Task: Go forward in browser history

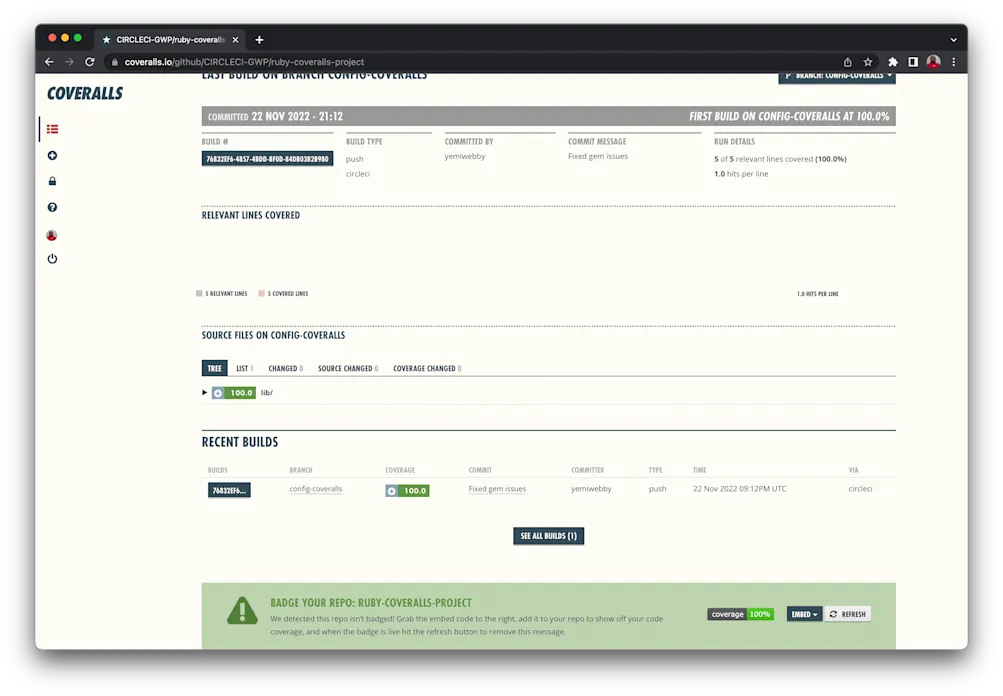Action: (x=69, y=62)
